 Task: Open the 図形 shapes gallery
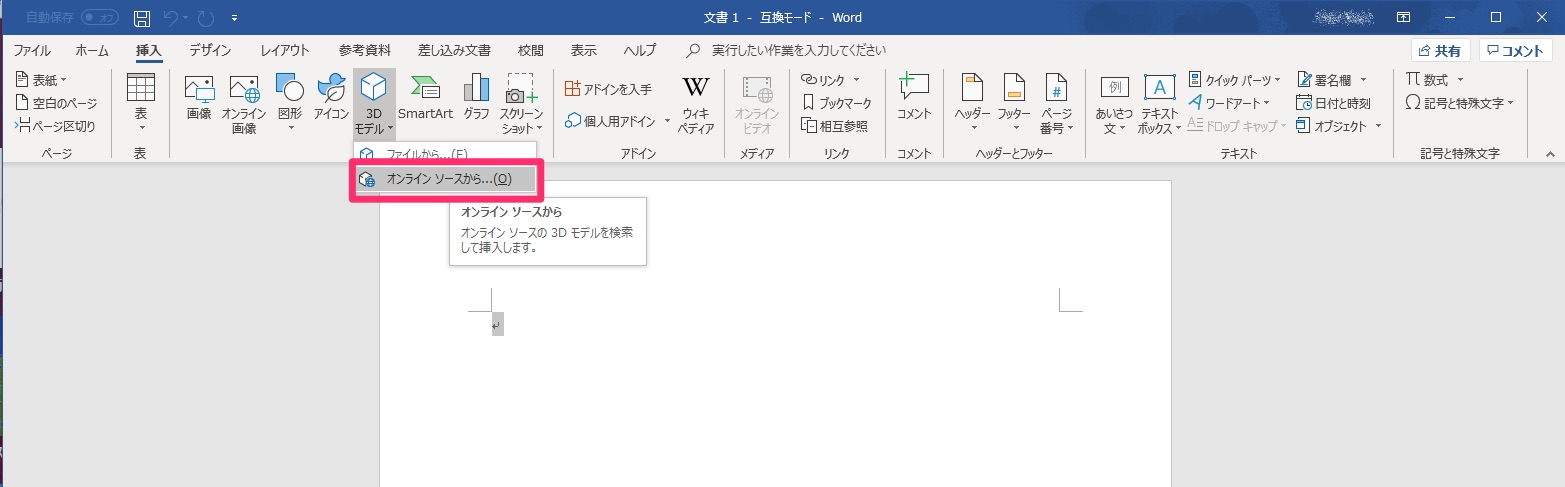point(290,104)
